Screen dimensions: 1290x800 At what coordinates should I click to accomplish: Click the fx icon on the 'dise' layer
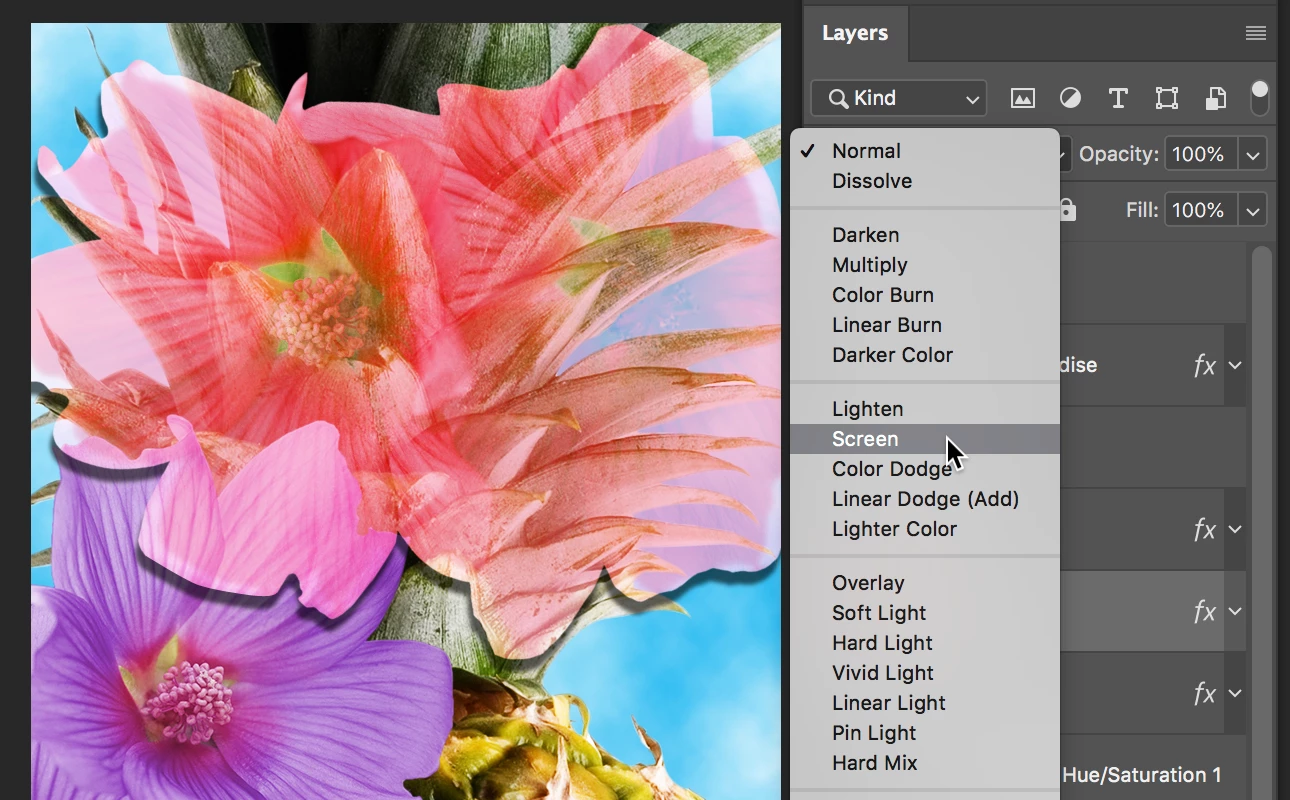[x=1204, y=365]
